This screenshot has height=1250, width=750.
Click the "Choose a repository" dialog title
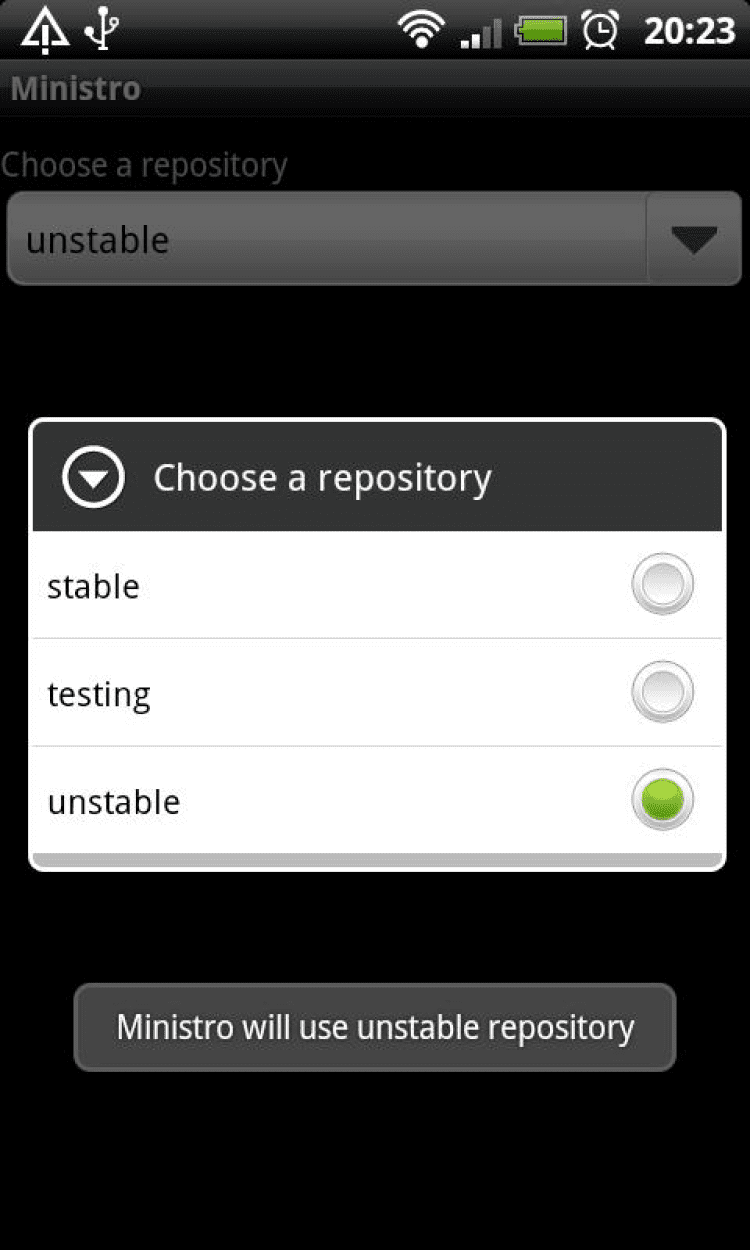pyautogui.click(x=322, y=478)
